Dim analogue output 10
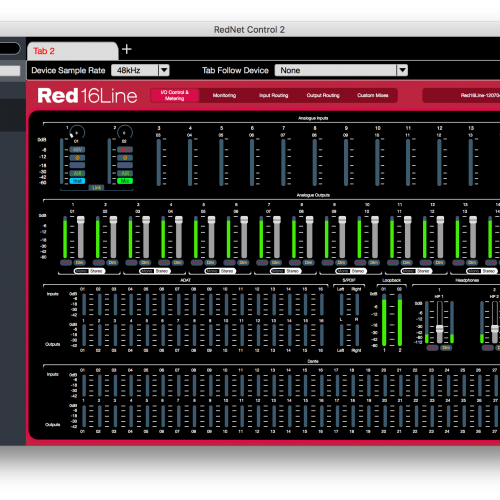Image resolution: width=500 pixels, height=500 pixels. pos(374,263)
